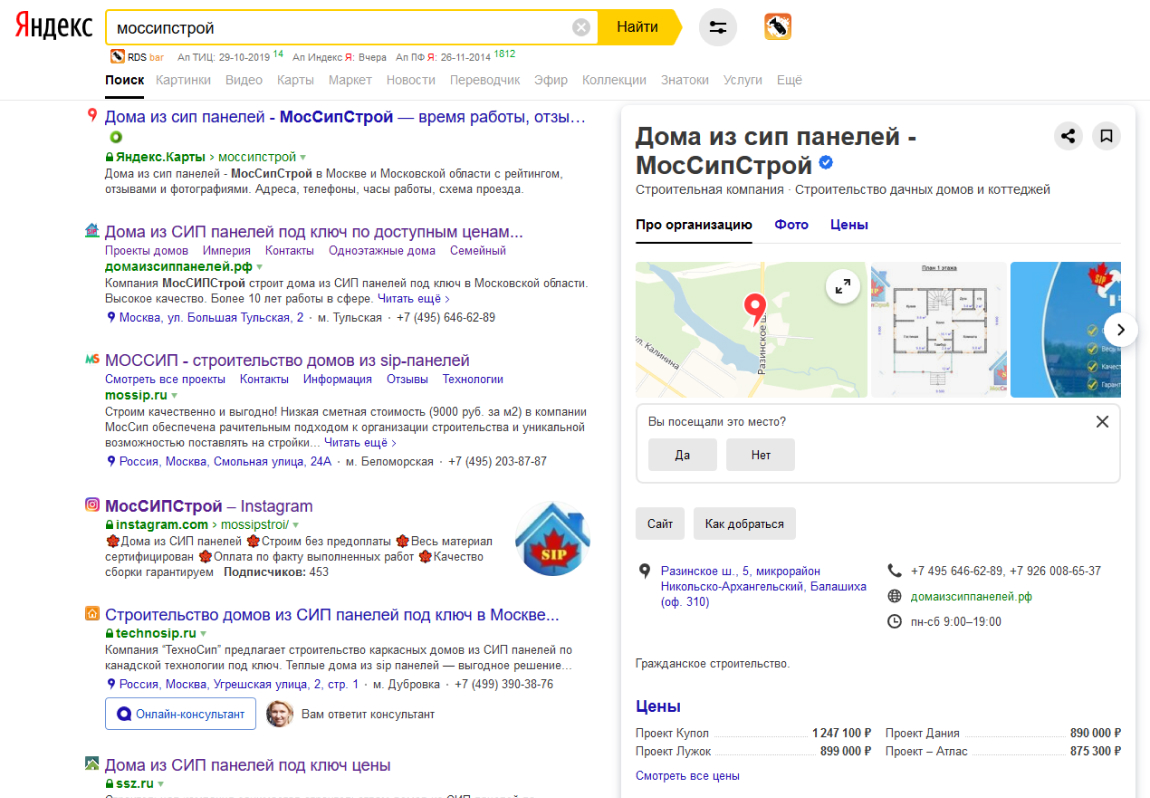
Task: Bookmark the MosSipStroy organization card
Action: (1106, 136)
